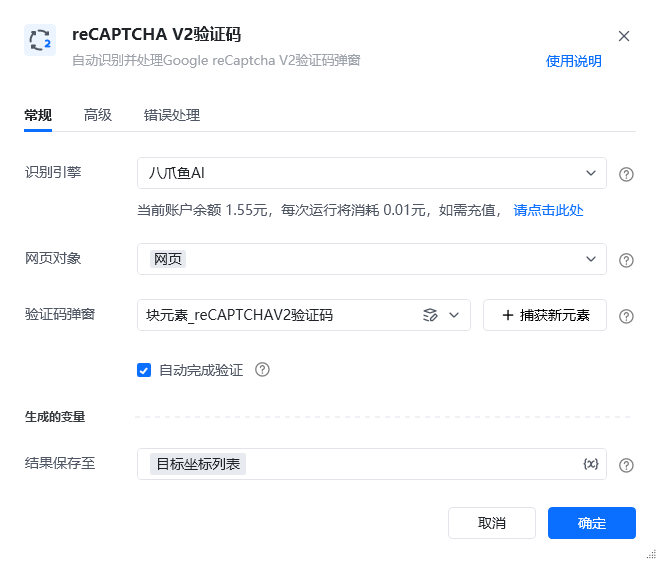This screenshot has width=660, height=563.
Task: Click the reCAPTCHA V2 module icon
Action: [40, 40]
